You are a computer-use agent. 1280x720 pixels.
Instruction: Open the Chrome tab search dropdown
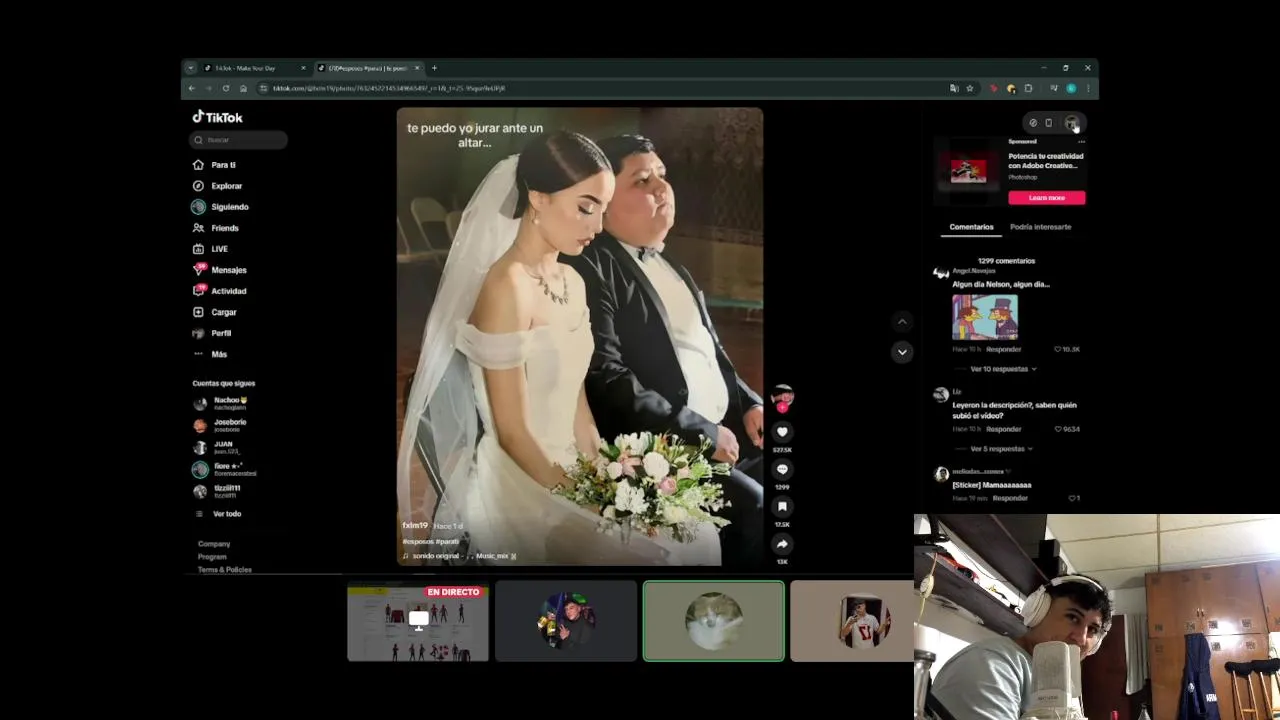(190, 68)
